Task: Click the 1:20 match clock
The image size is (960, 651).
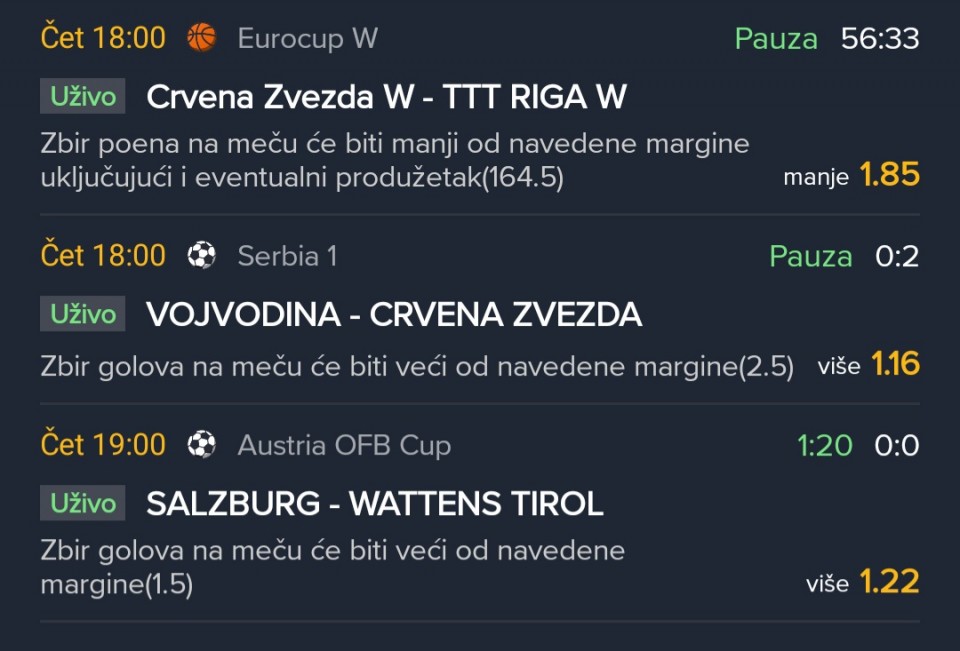Action: (825, 445)
